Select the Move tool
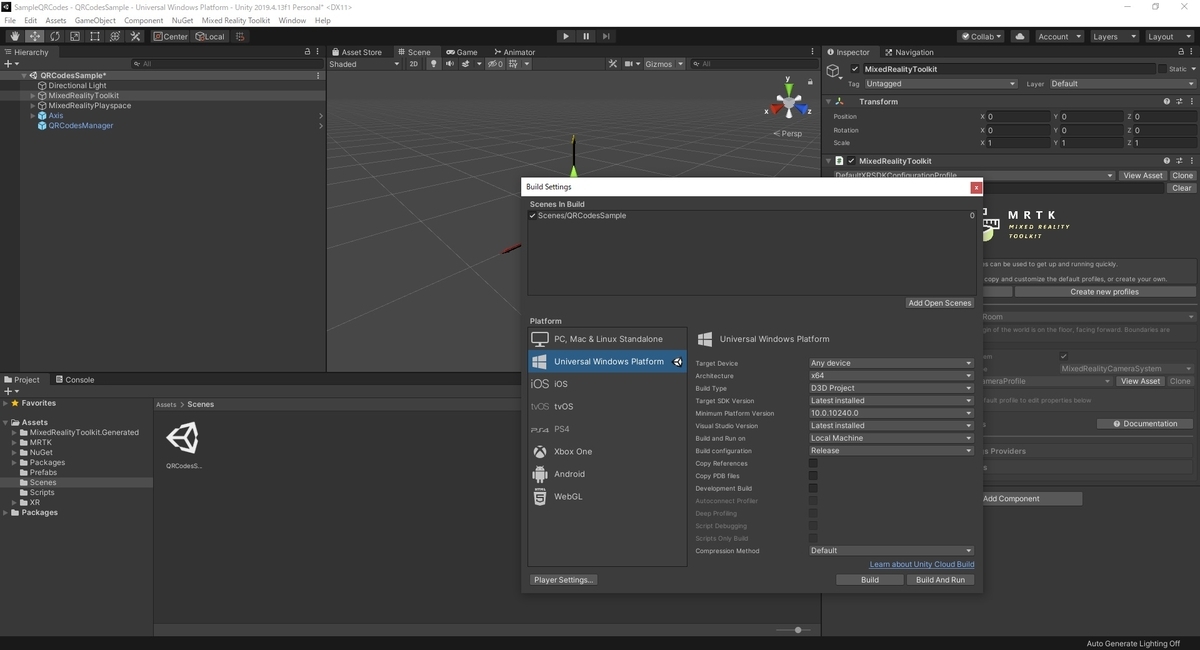 [34, 36]
